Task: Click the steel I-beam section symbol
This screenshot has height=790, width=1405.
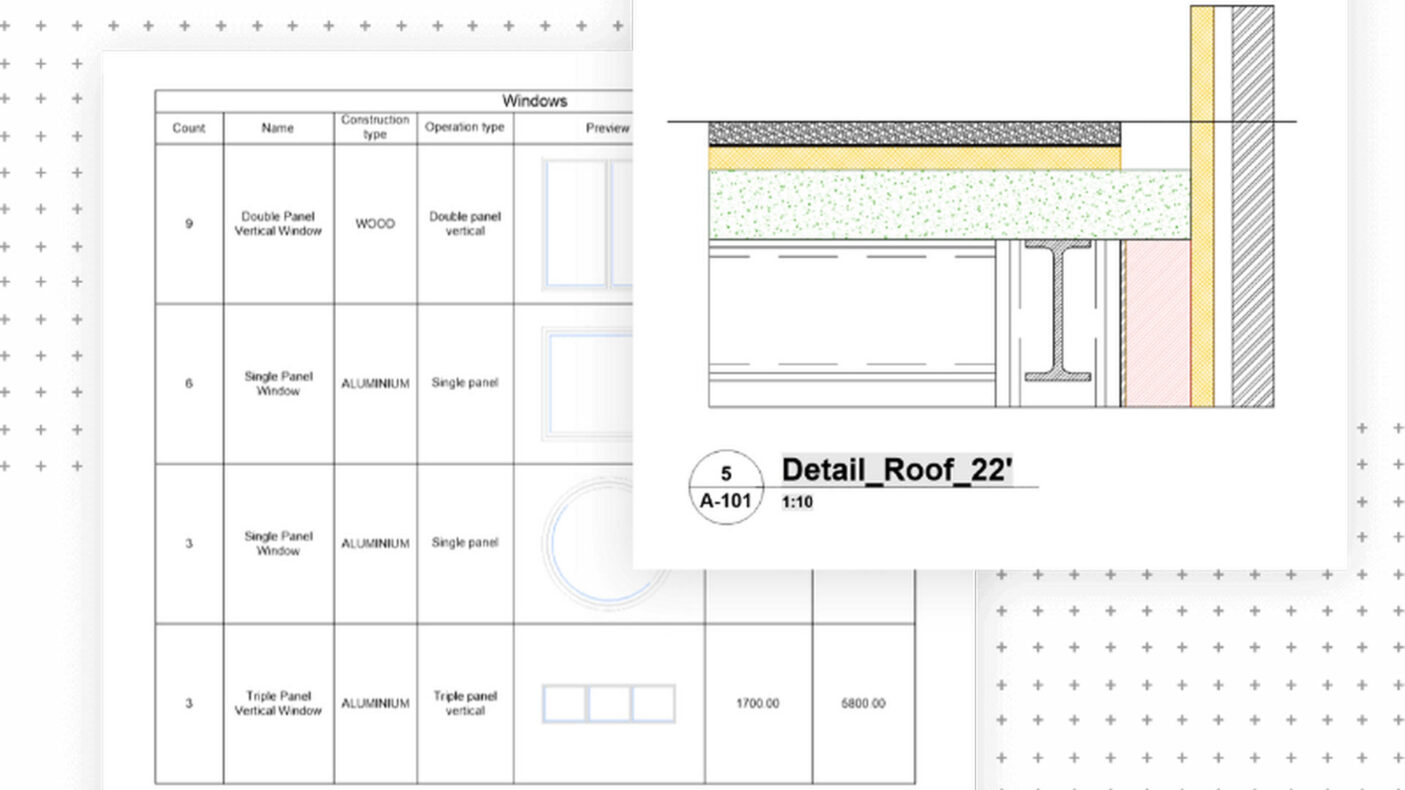Action: [x=1058, y=311]
